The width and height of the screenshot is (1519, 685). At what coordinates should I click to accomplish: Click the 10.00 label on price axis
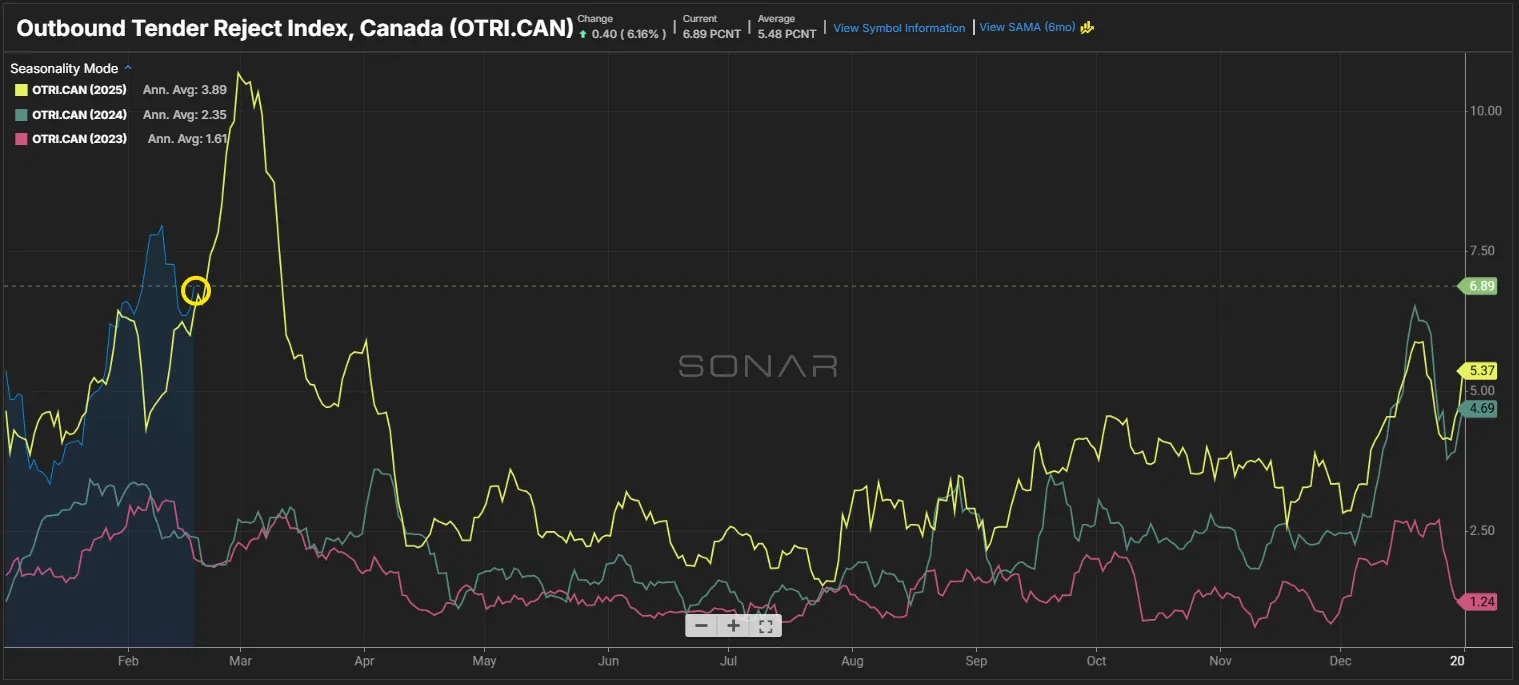pyautogui.click(x=1483, y=111)
